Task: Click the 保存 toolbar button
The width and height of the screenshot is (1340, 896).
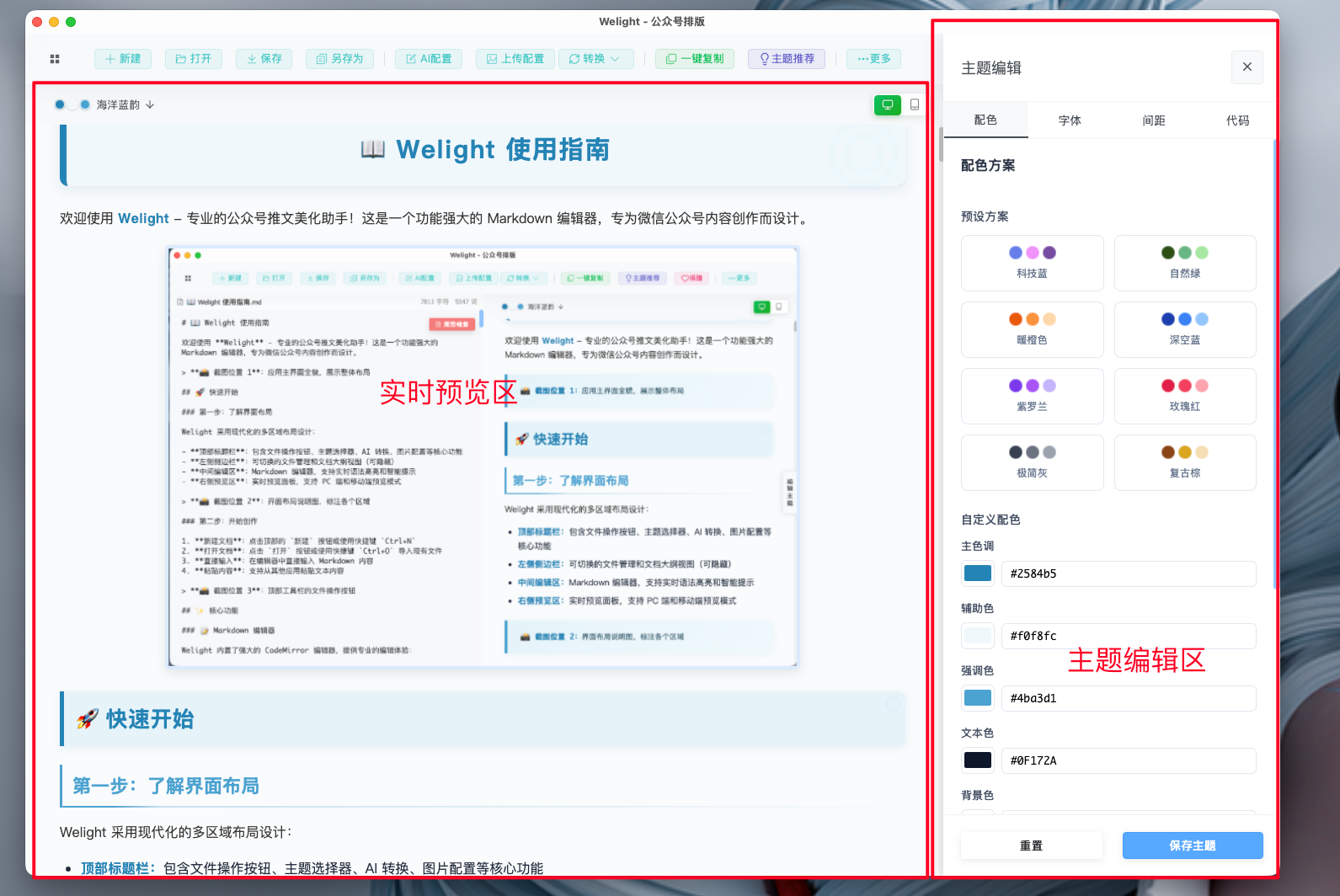Action: coord(264,59)
